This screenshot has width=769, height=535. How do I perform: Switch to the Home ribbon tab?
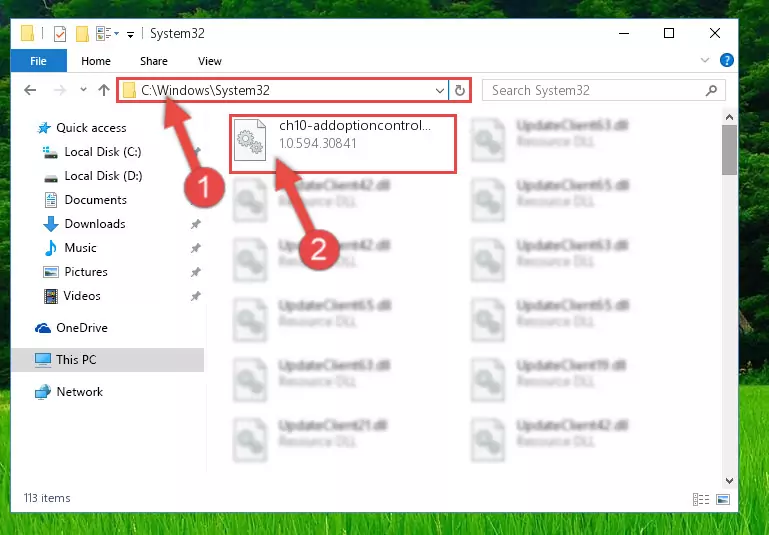[x=96, y=61]
